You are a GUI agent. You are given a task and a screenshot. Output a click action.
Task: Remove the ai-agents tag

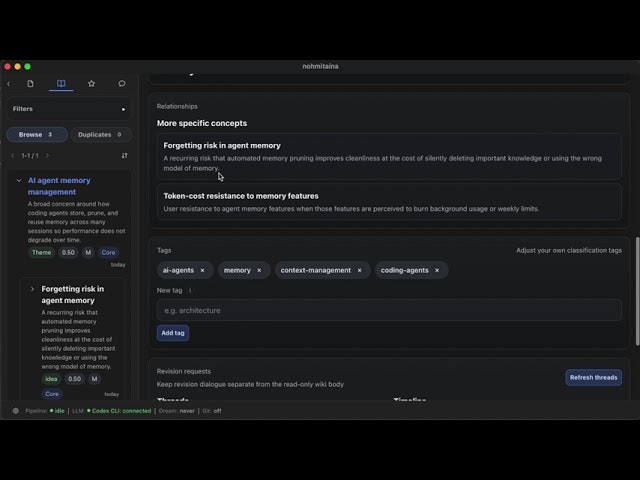202,270
